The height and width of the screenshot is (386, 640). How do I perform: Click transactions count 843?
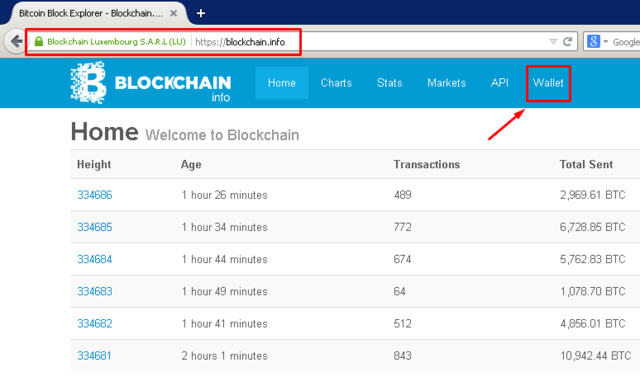click(x=402, y=356)
